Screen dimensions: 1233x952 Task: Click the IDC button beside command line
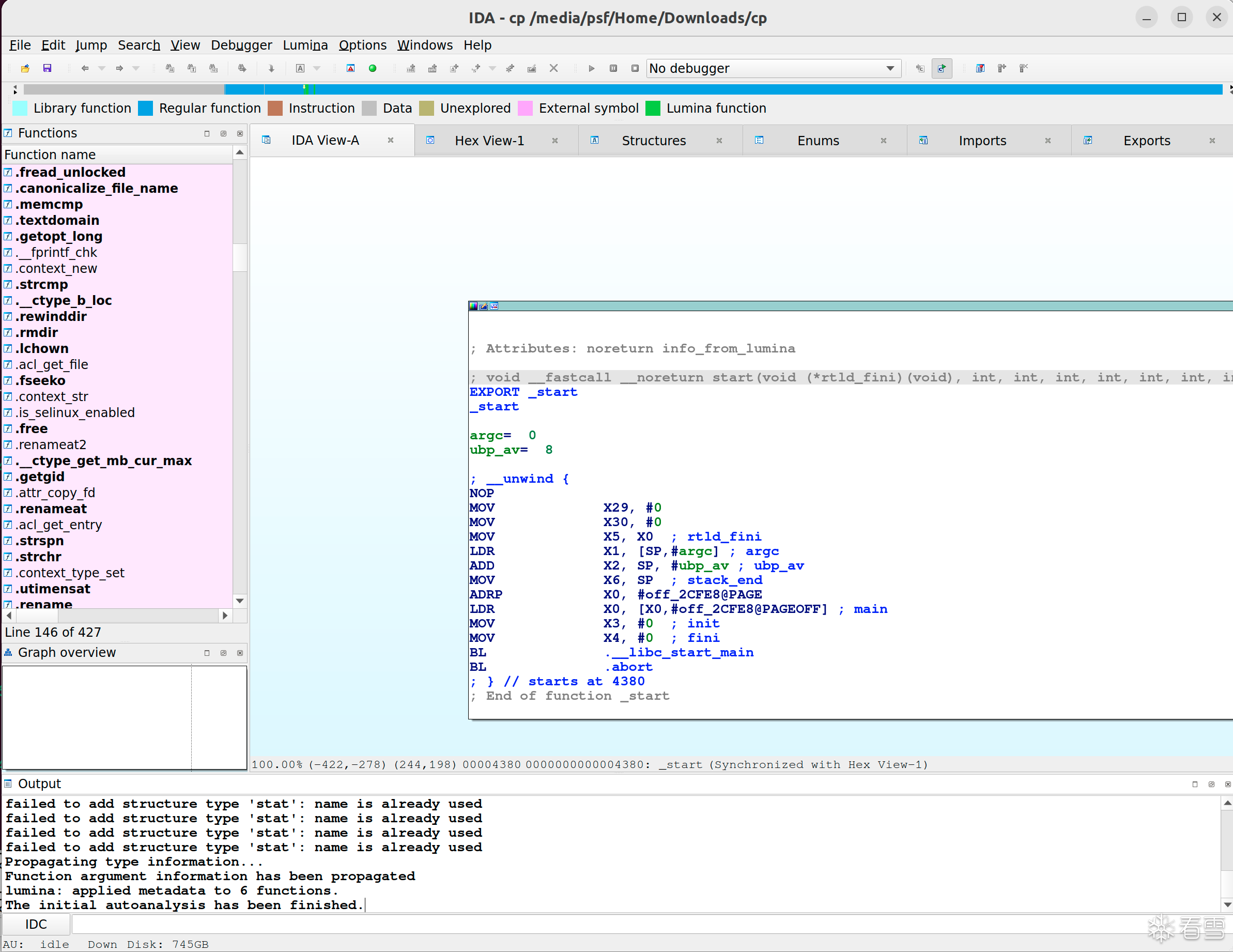click(36, 924)
